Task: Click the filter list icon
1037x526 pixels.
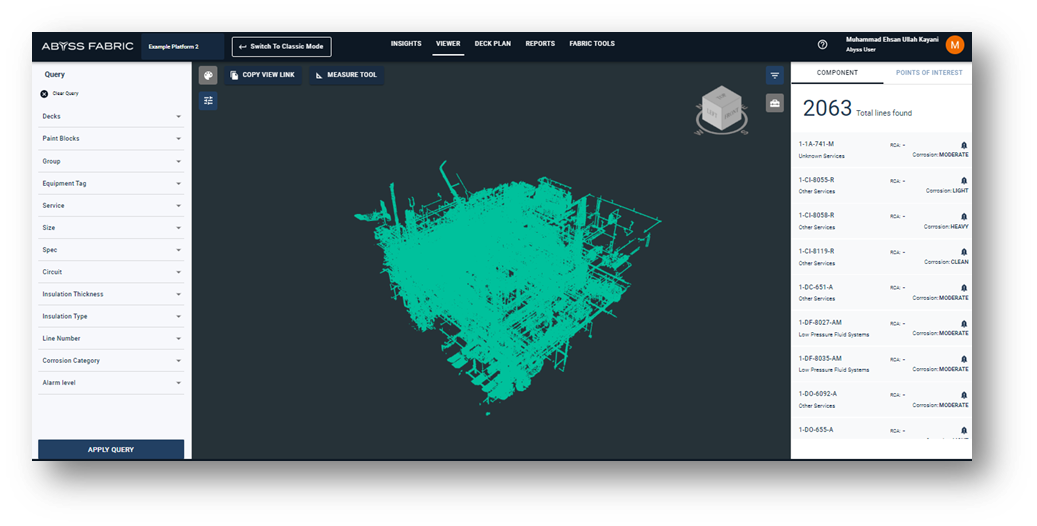Action: (x=775, y=75)
